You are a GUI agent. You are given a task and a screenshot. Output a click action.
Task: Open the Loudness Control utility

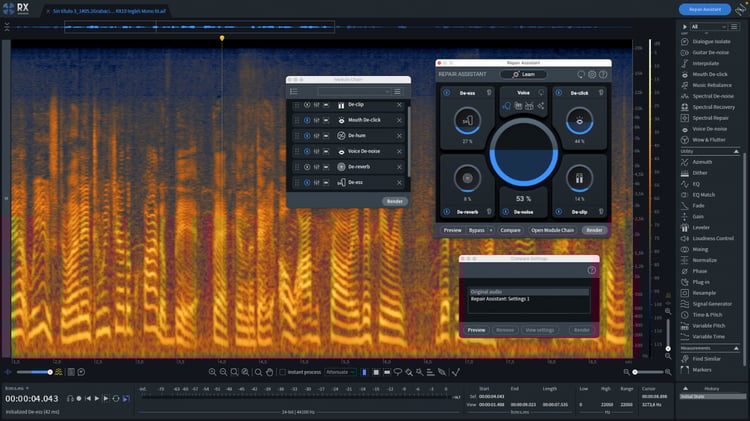pos(708,238)
